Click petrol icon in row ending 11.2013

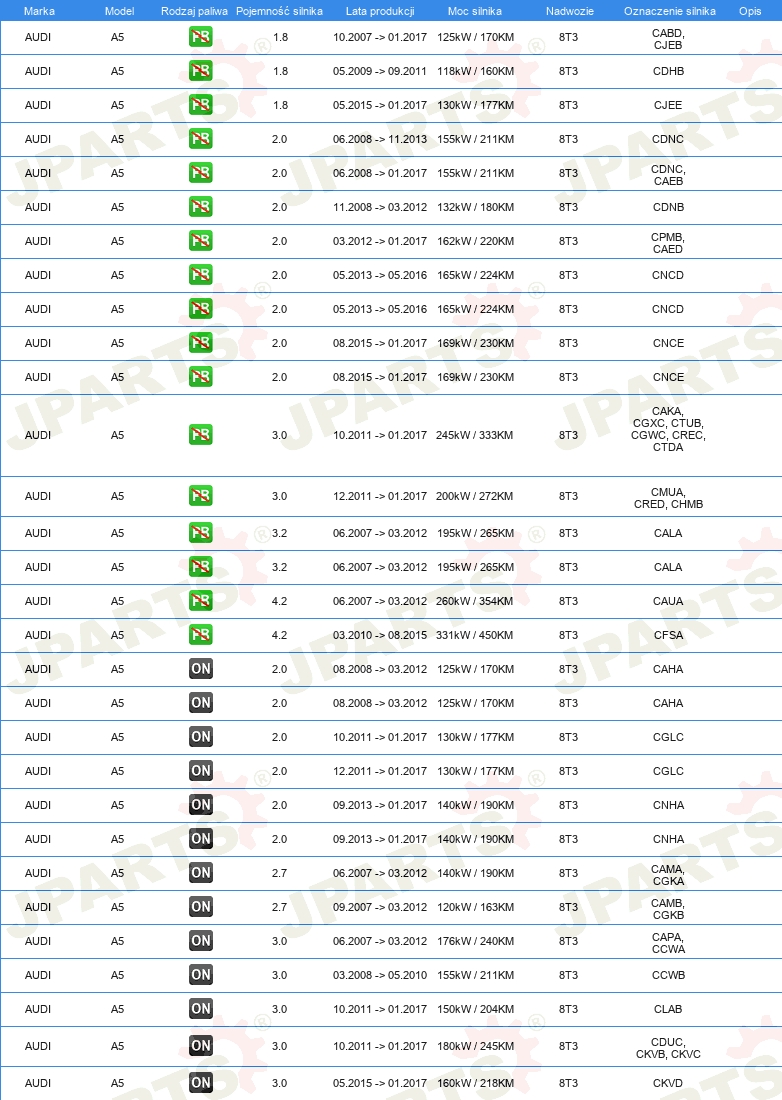(x=201, y=139)
